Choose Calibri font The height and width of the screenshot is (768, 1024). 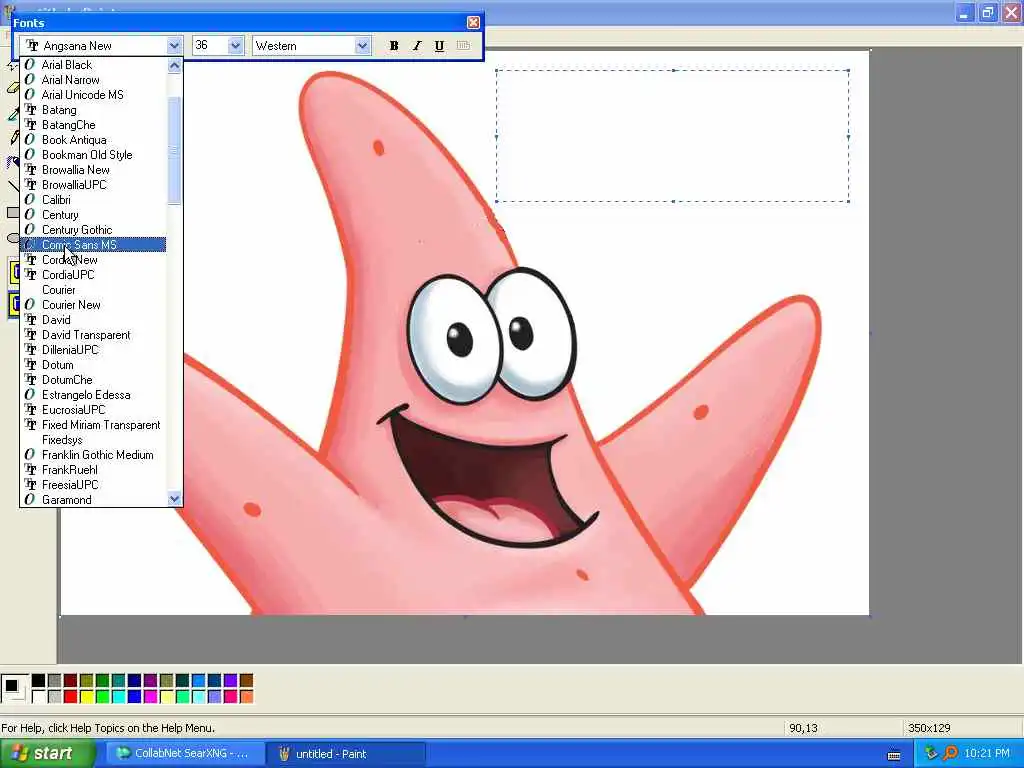click(93, 200)
